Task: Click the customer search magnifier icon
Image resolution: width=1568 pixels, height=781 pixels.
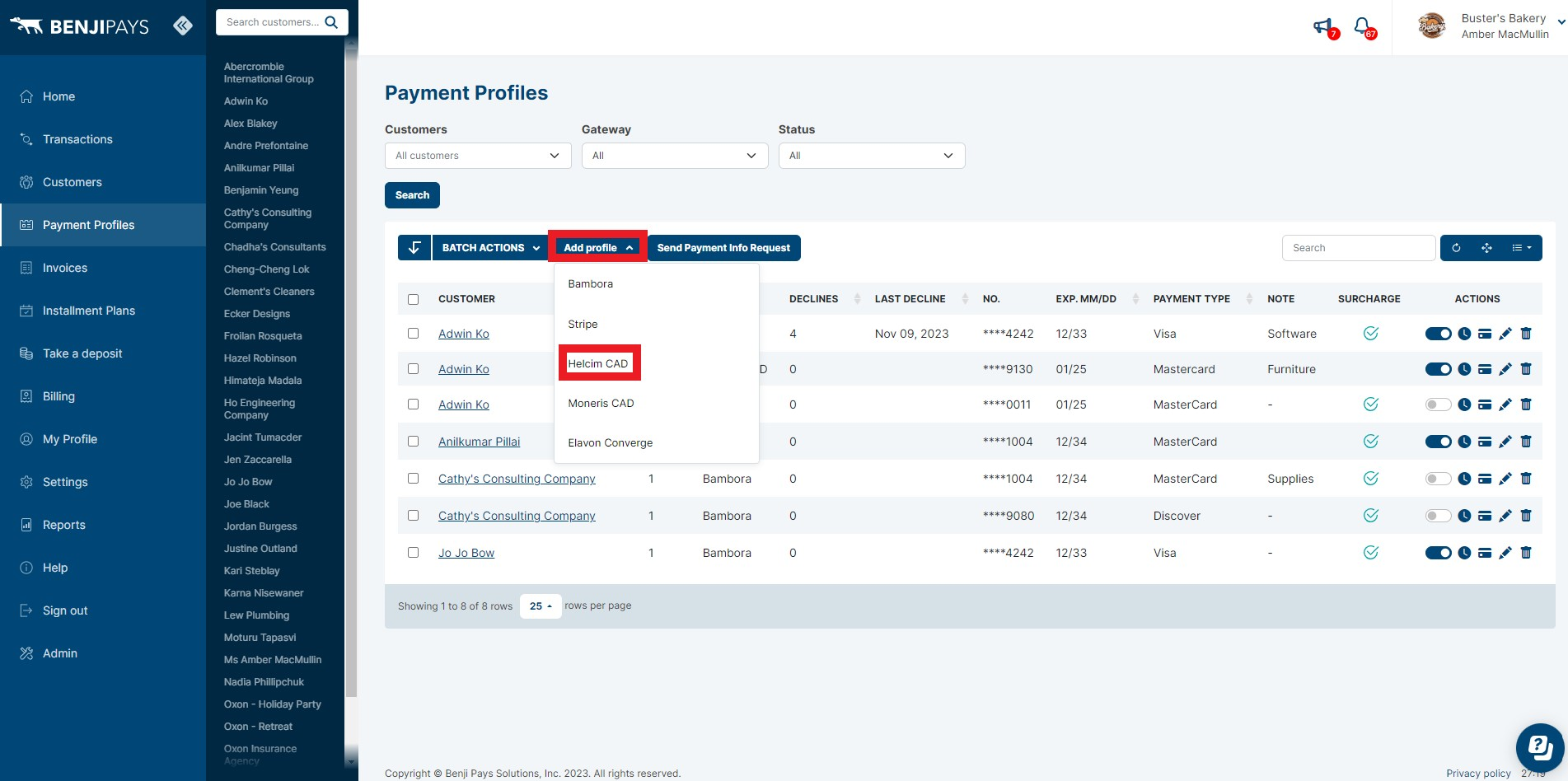Action: point(331,22)
